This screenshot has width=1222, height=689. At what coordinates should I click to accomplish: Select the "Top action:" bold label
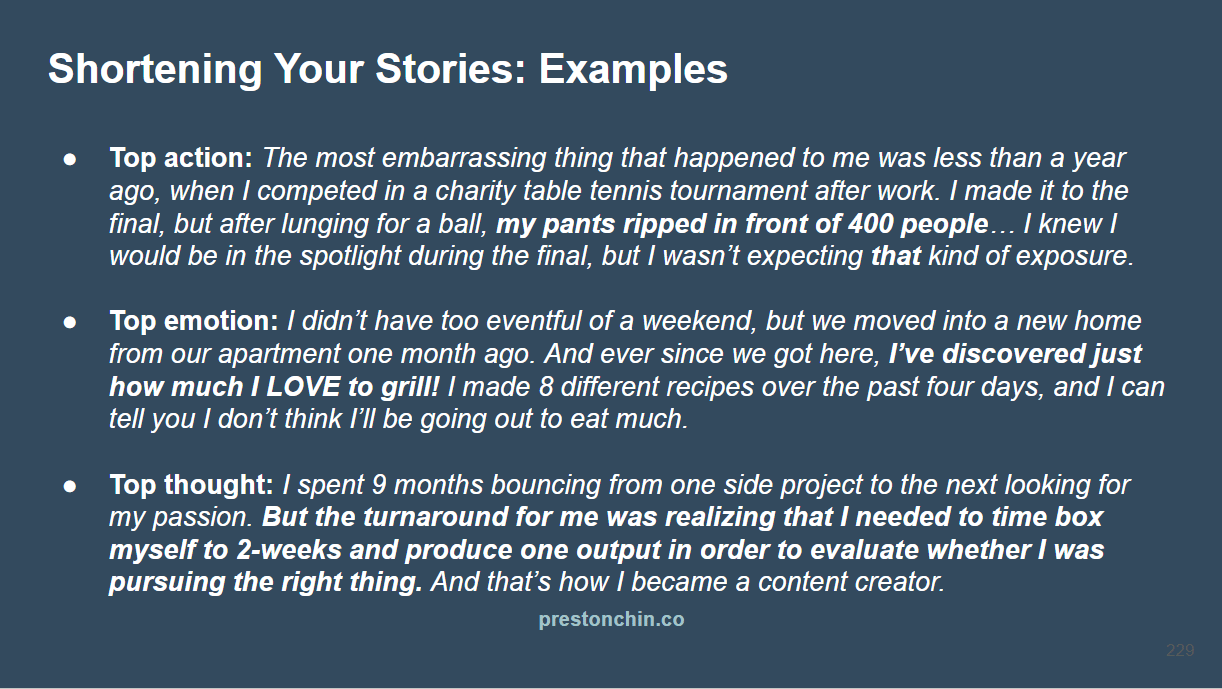pyautogui.click(x=181, y=158)
